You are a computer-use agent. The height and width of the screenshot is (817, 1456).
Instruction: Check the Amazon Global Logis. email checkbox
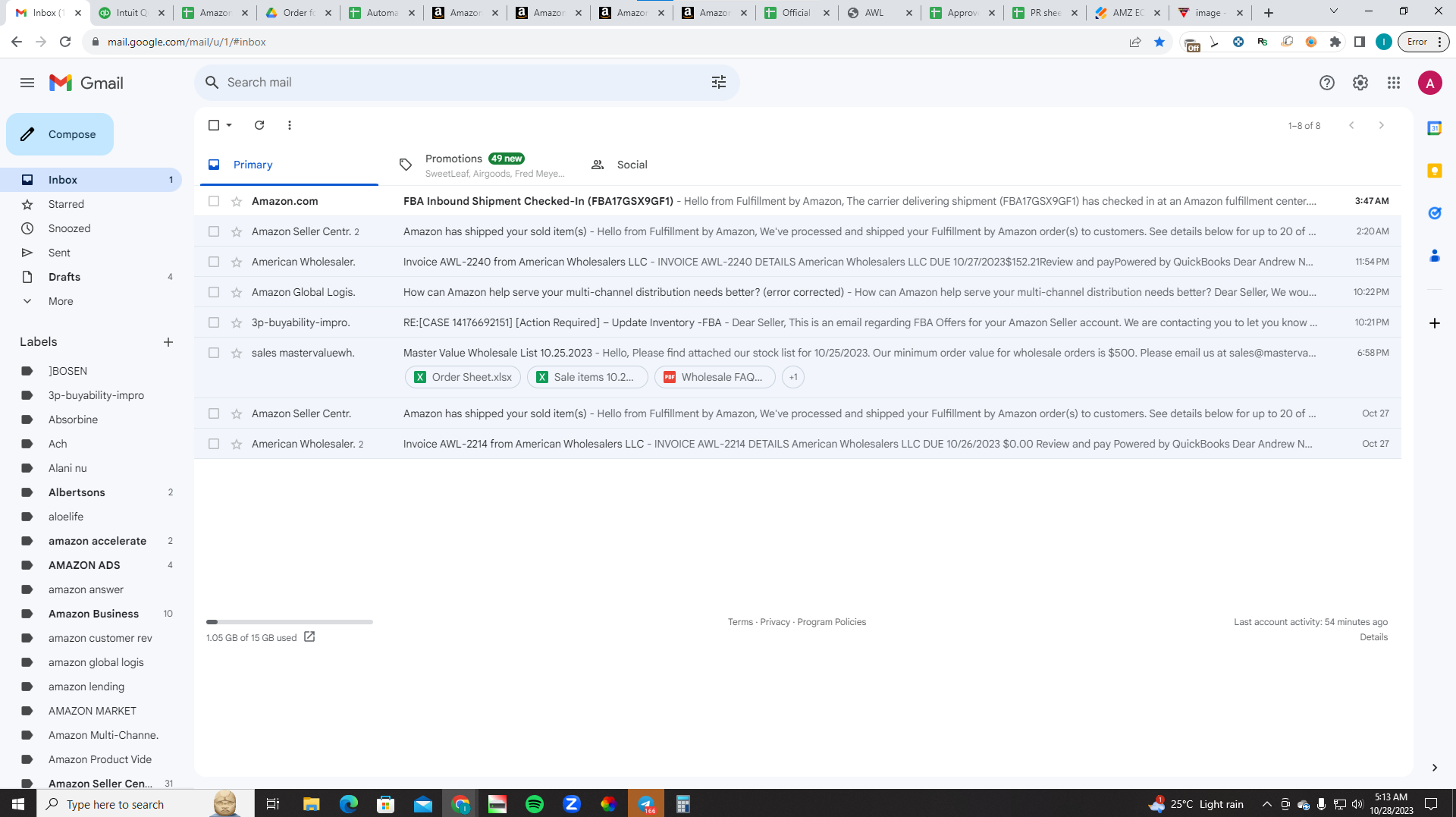(214, 292)
